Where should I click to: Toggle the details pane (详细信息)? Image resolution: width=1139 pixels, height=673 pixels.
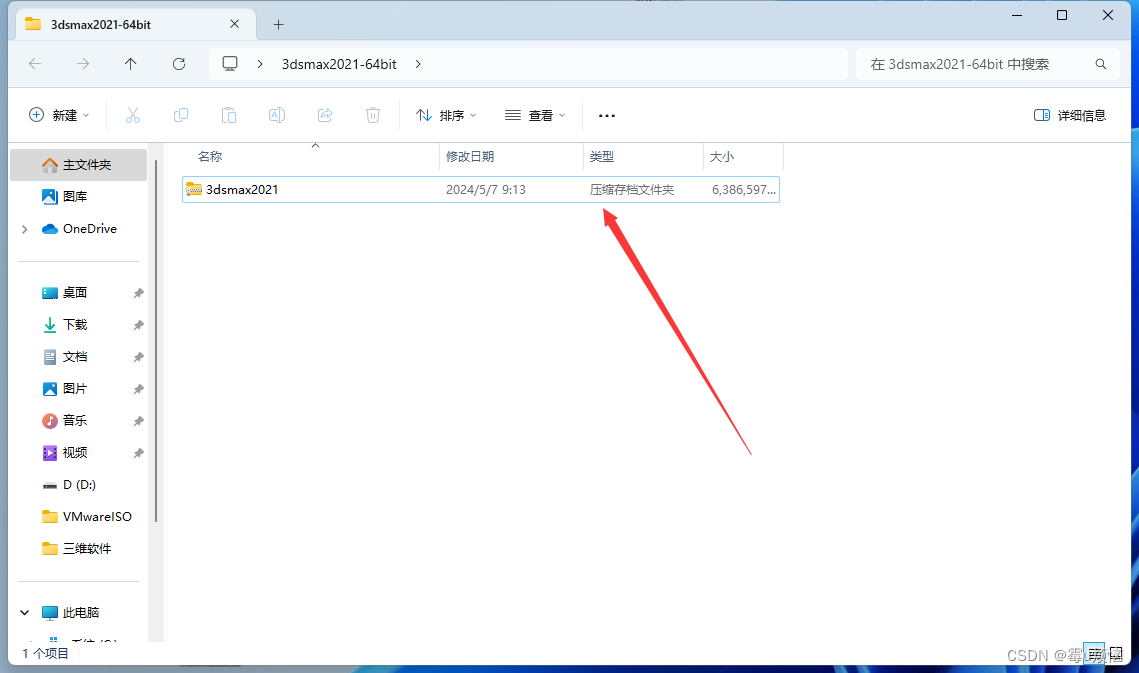(x=1069, y=115)
